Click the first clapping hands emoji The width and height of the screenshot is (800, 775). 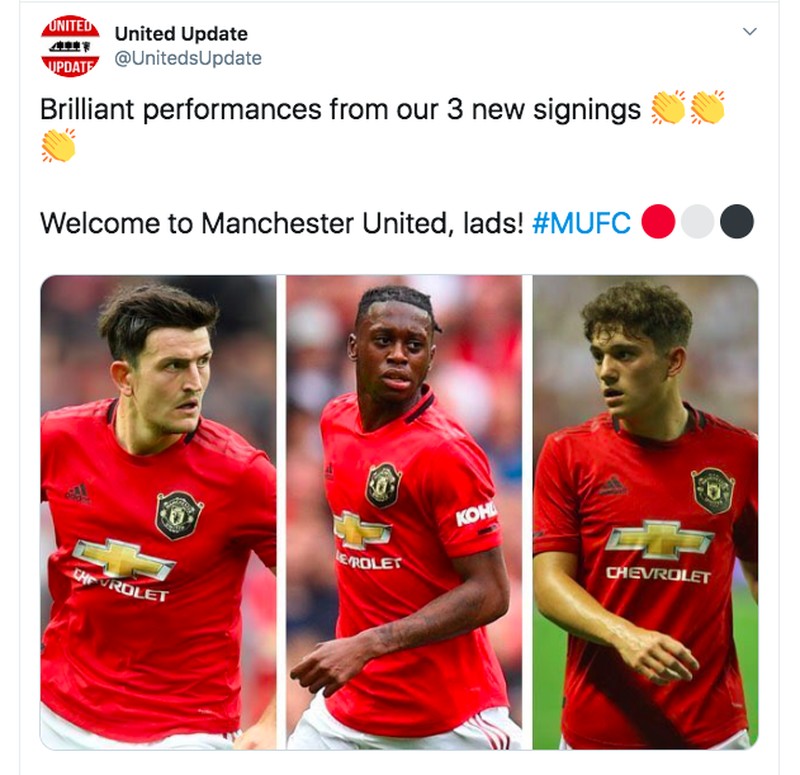tap(668, 107)
